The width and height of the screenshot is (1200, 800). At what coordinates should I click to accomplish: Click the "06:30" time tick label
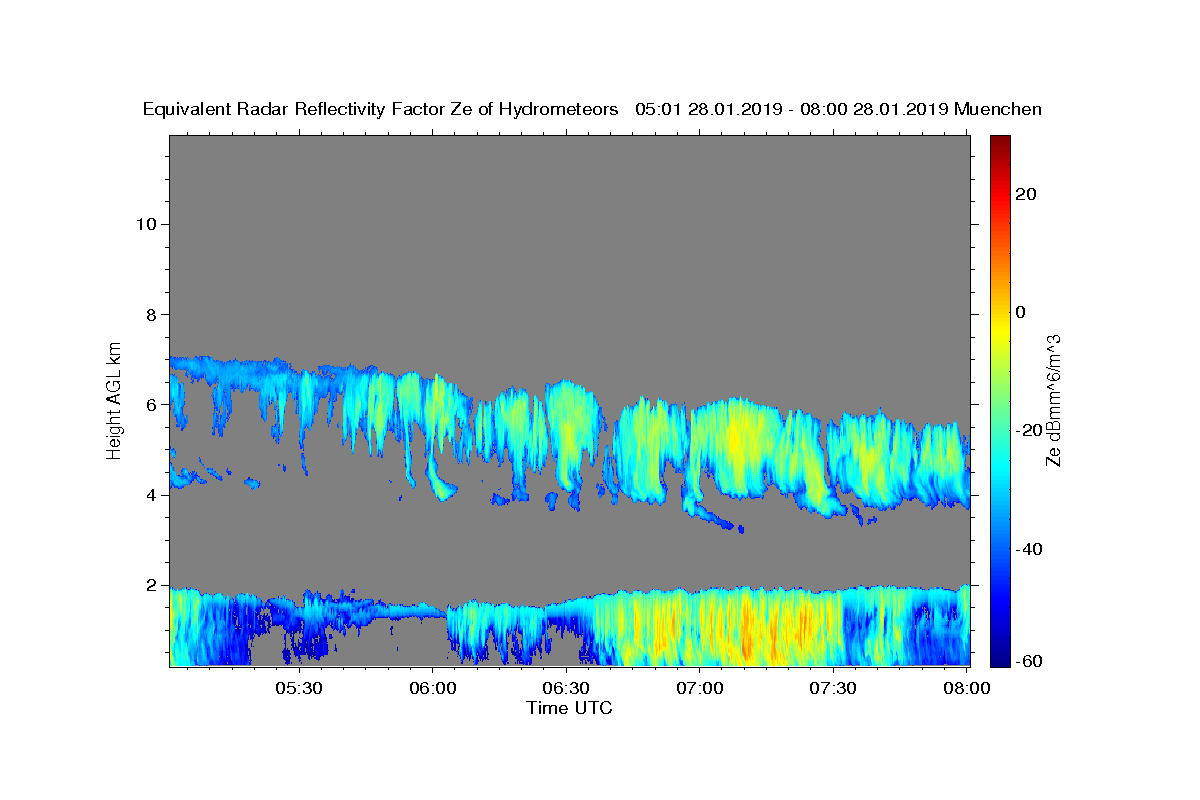(567, 688)
